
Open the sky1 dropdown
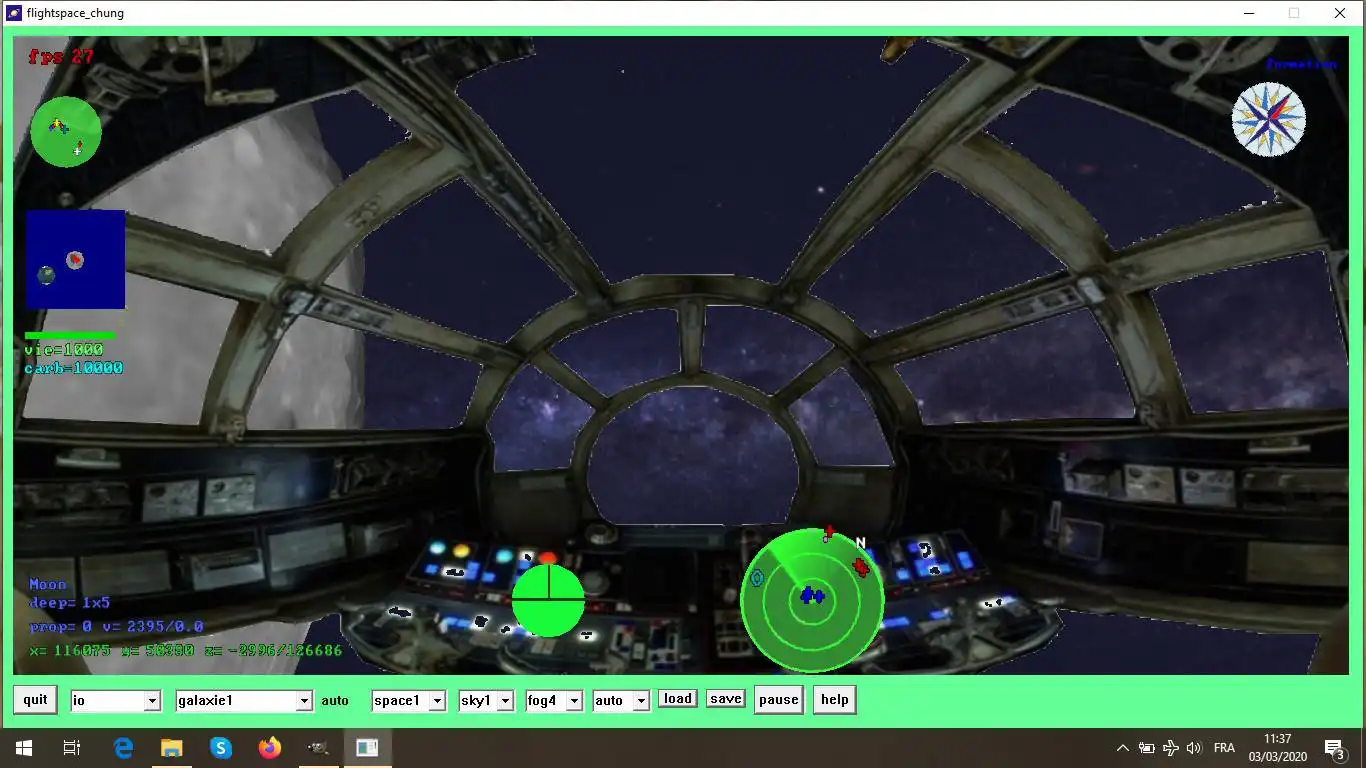pos(486,701)
